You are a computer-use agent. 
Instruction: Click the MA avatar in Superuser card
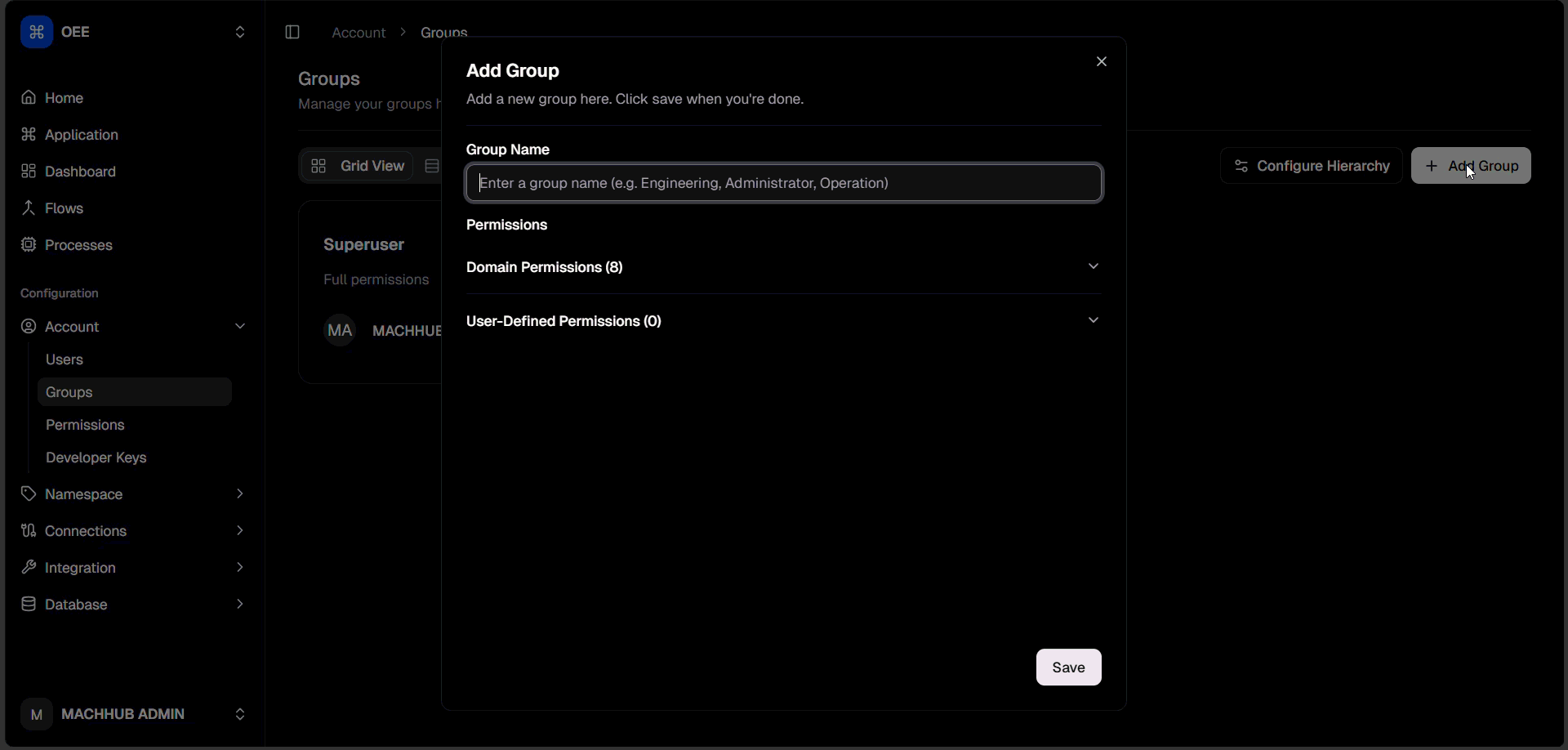pyautogui.click(x=340, y=330)
